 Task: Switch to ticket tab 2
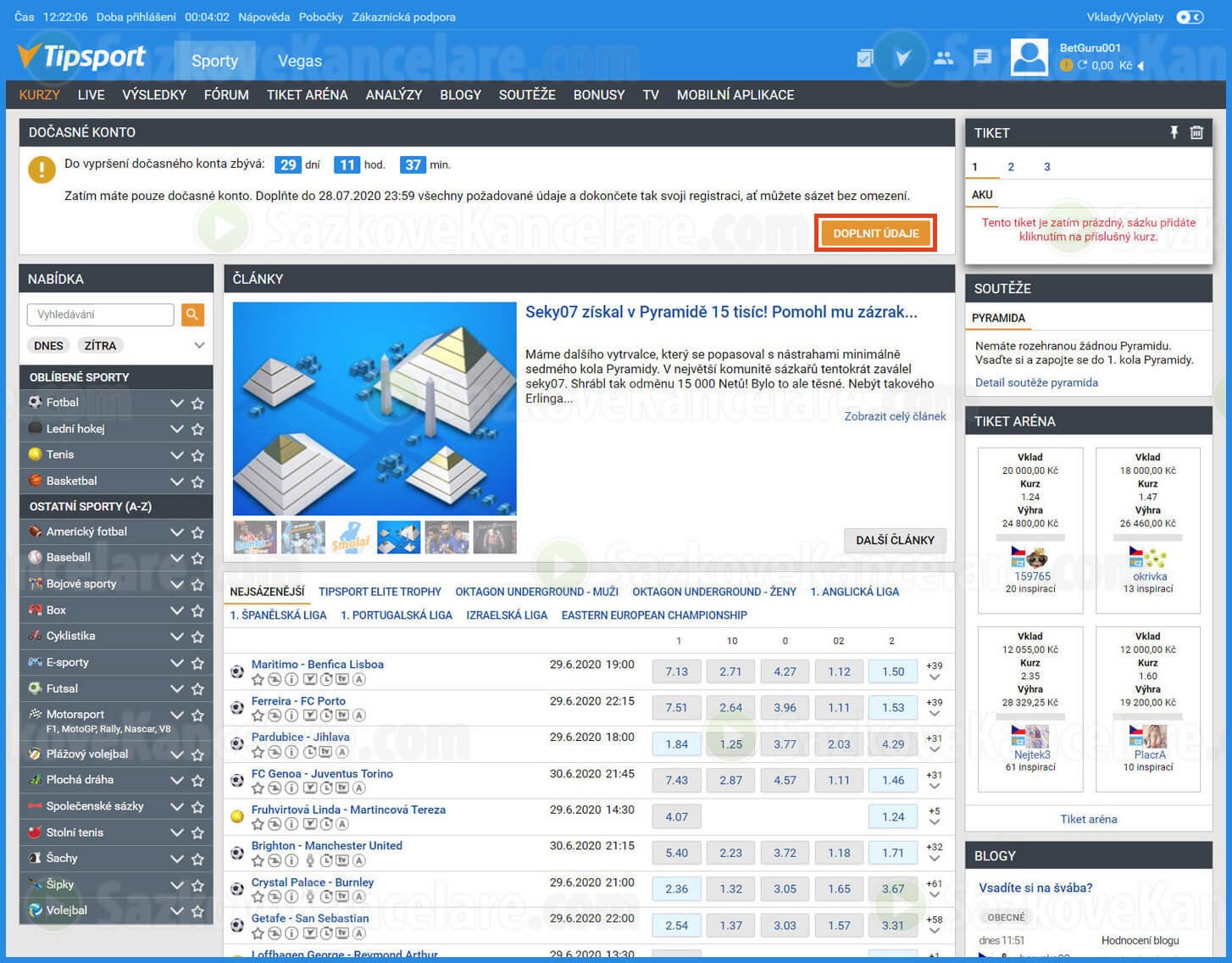(x=1011, y=167)
